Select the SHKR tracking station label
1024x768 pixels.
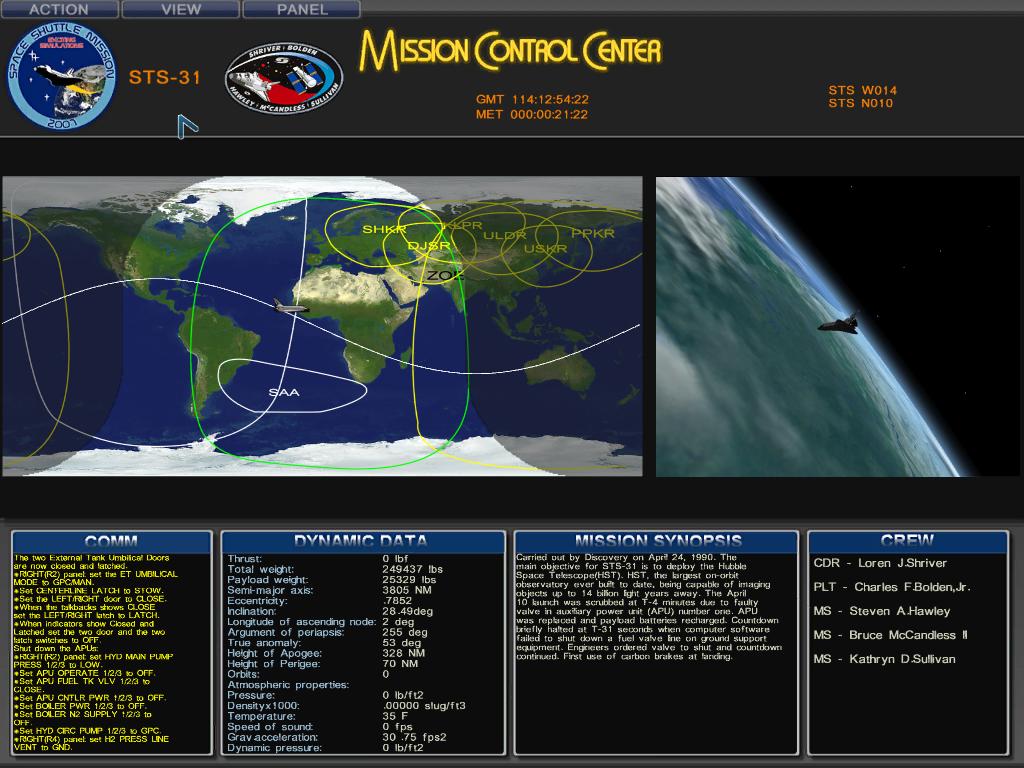384,229
